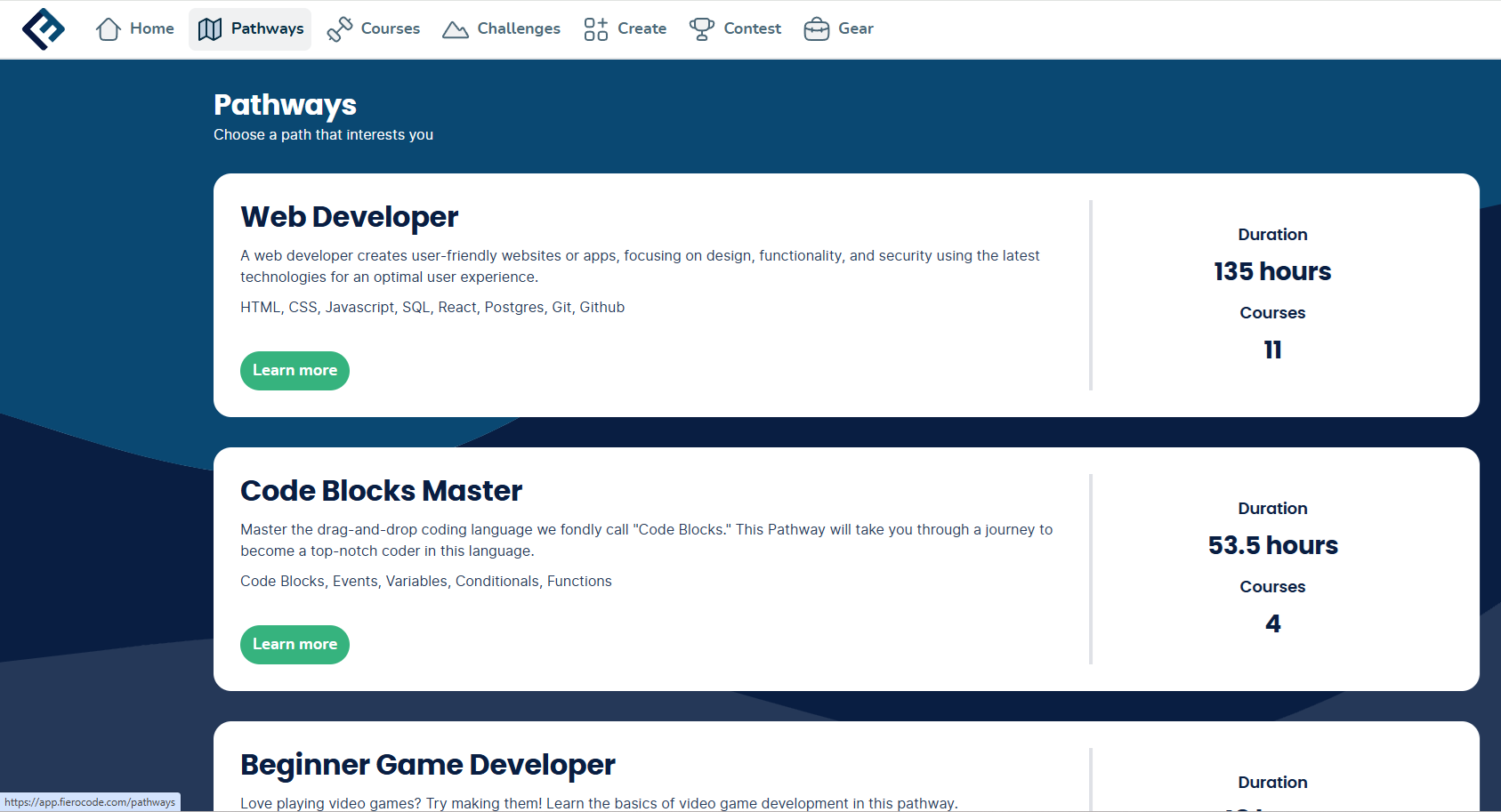Click the Code Blocks Master description paragraph
This screenshot has width=1501, height=812.
647,540
